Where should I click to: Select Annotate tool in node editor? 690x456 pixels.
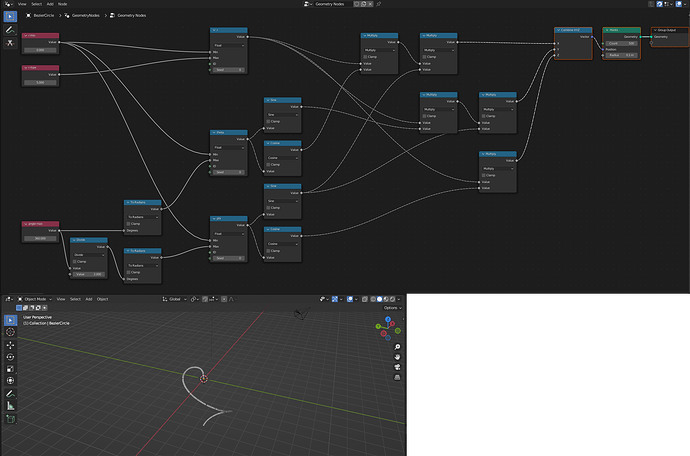[x=10, y=29]
